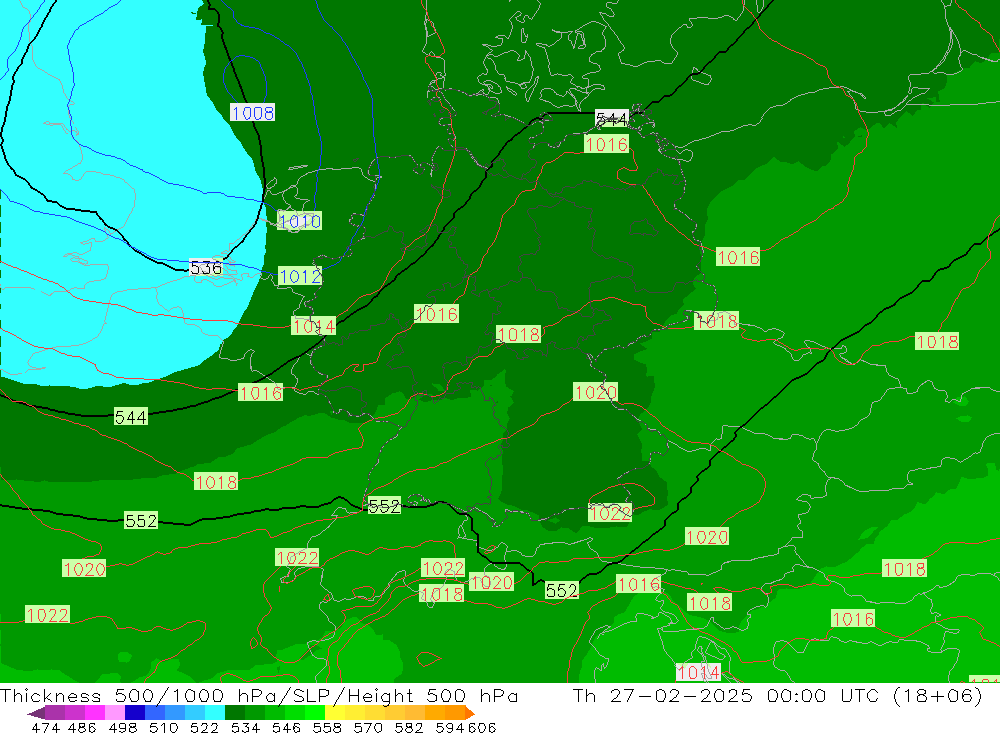Click the 498 legend scale value
Screen dimensions: 1000x733
[x=122, y=728]
